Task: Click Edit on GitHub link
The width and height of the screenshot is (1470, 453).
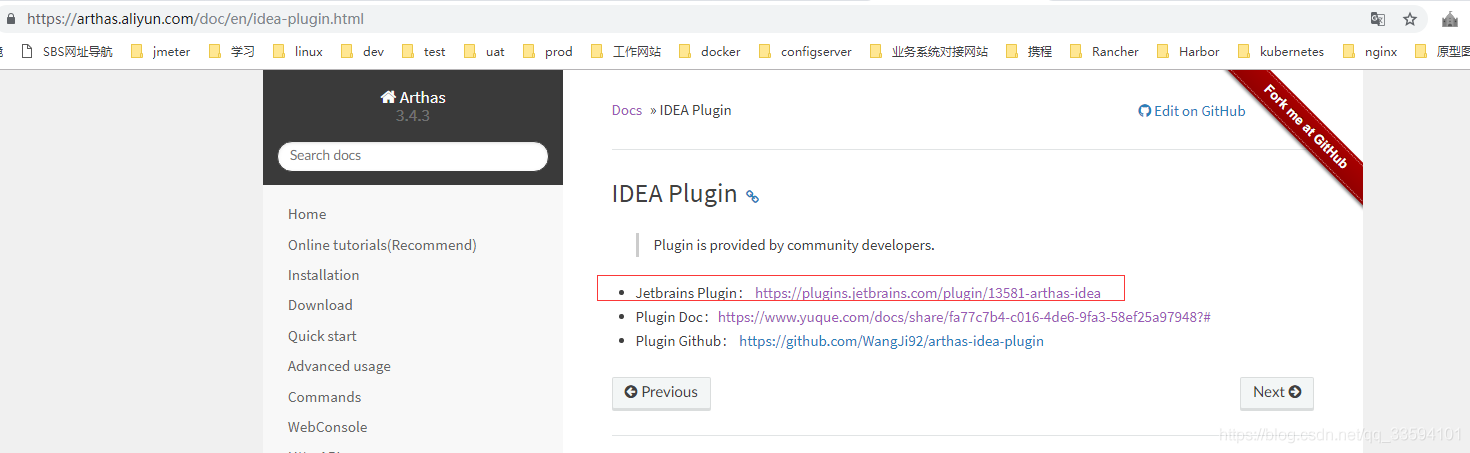Action: pos(1192,111)
